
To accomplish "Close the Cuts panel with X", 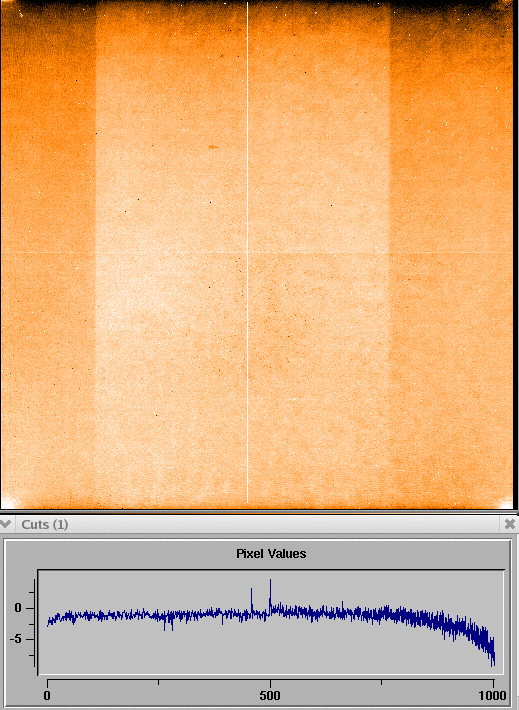I will (x=509, y=524).
